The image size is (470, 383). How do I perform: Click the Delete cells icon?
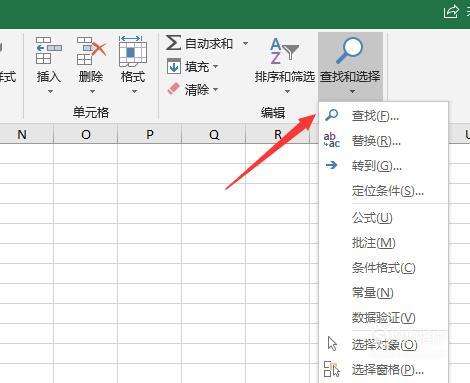[91, 50]
